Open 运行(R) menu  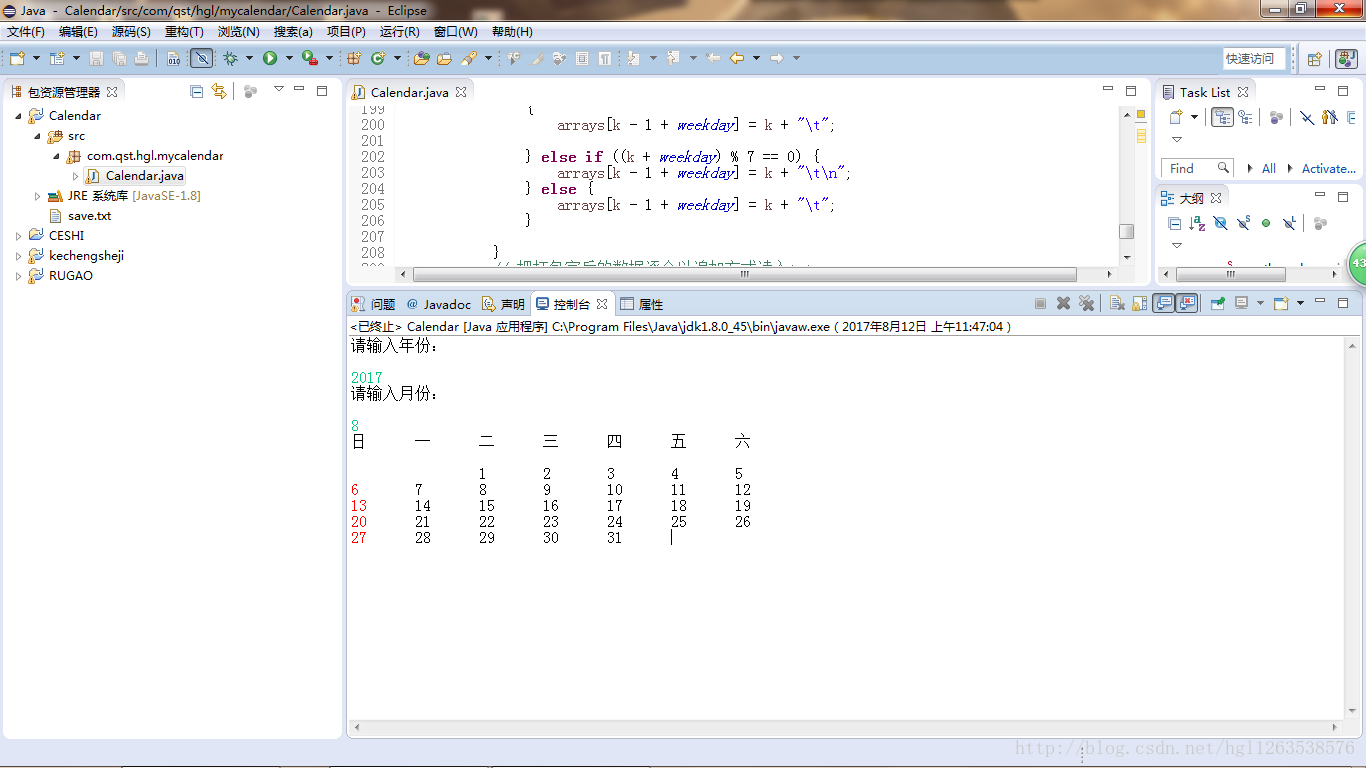click(x=400, y=32)
